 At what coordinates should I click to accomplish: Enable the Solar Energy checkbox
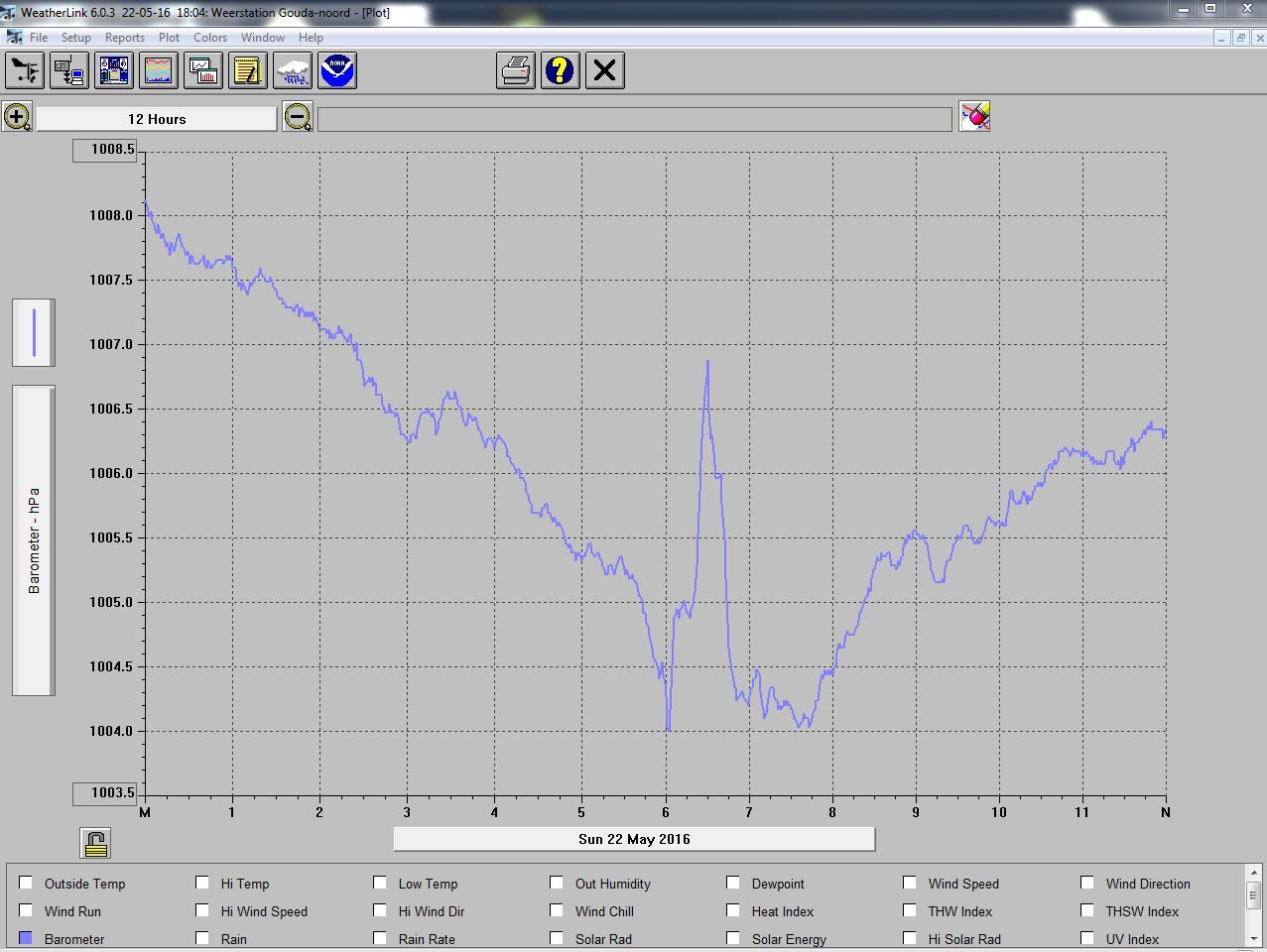(733, 938)
